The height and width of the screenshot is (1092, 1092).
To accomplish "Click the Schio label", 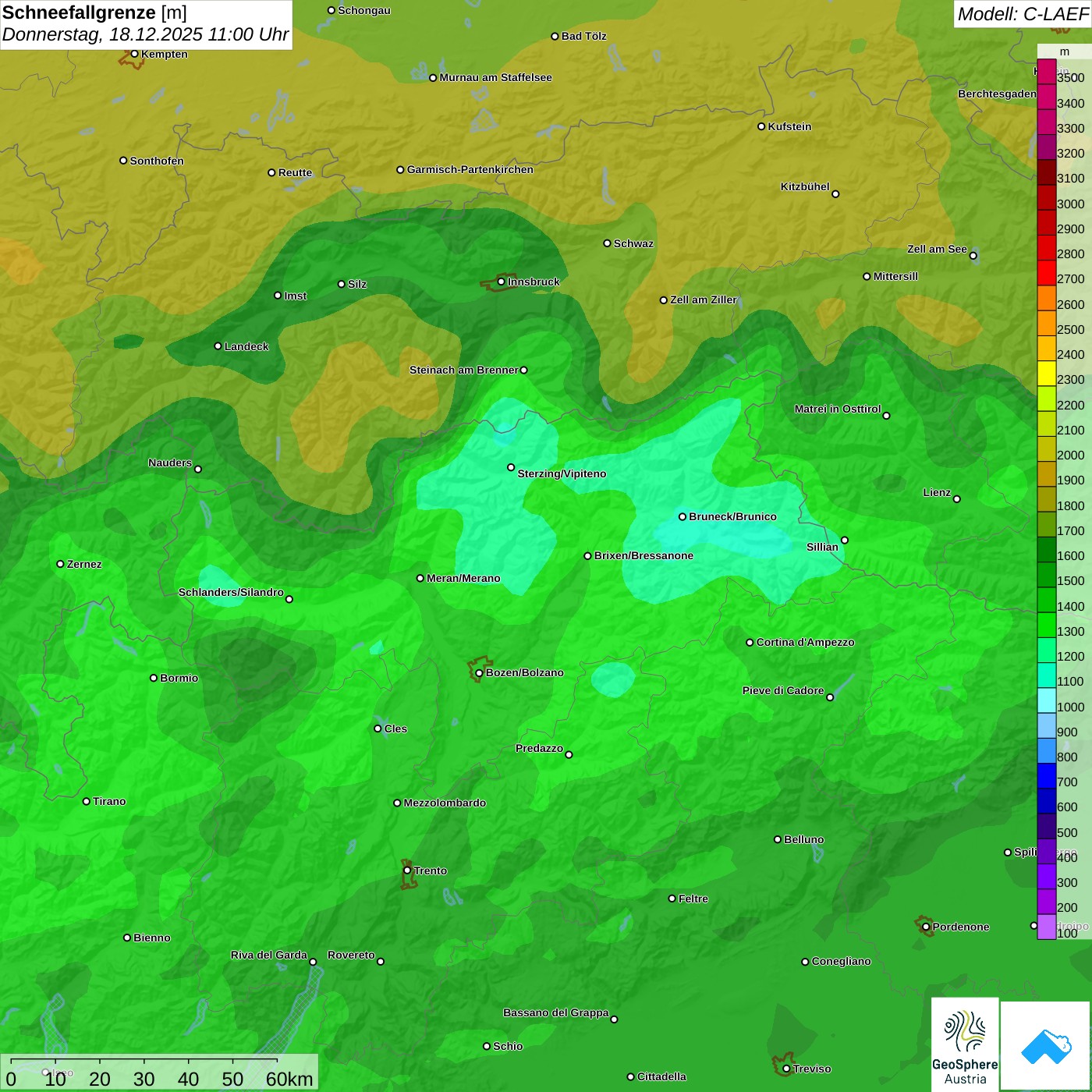I will pos(508,1047).
